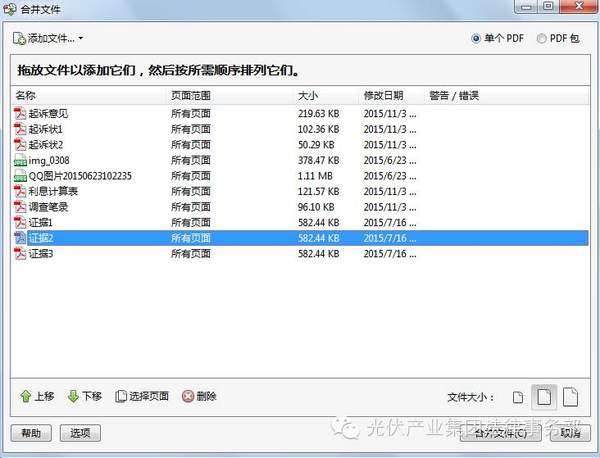
Task: Click the green 下移 arrow icon
Action: [x=73, y=396]
